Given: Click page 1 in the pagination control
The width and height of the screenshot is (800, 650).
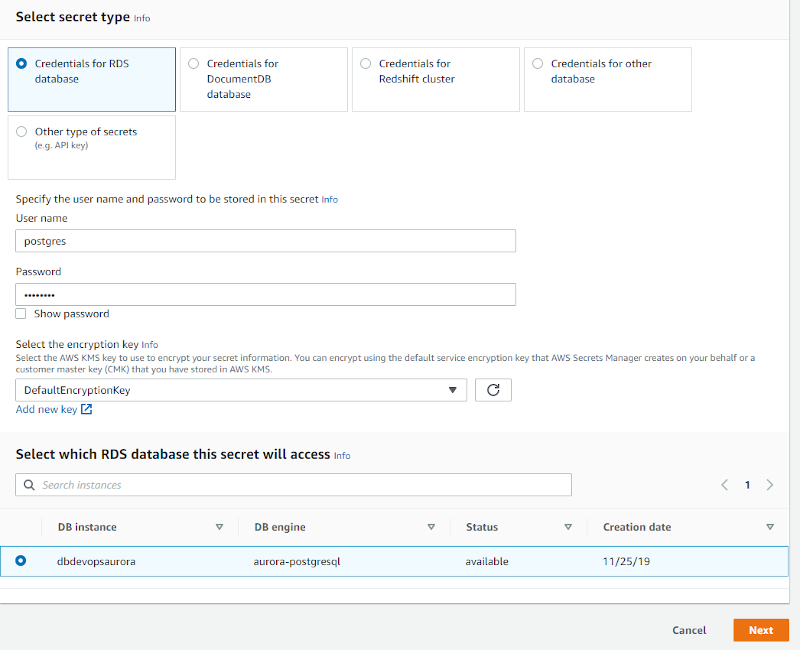Looking at the screenshot, I should click(747, 484).
